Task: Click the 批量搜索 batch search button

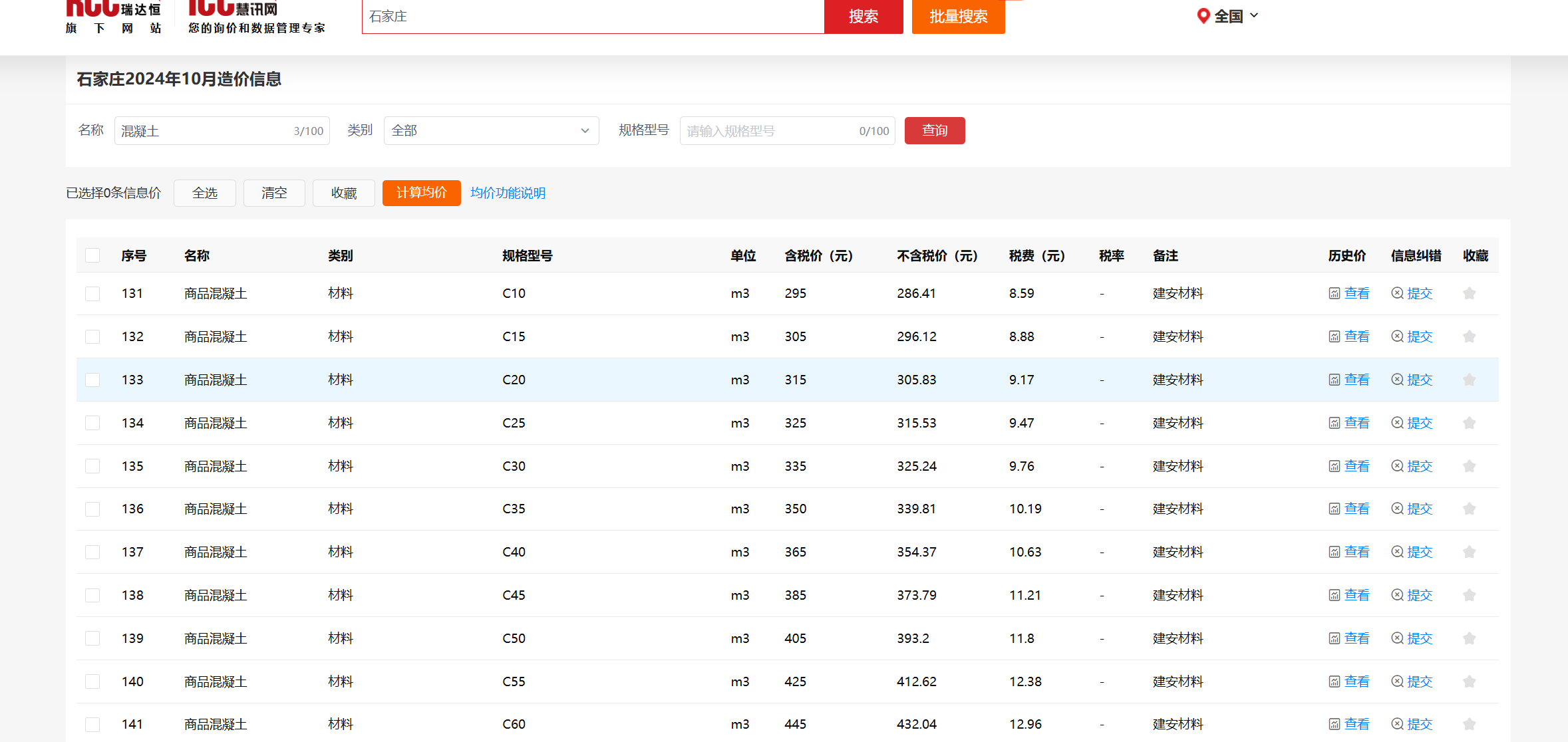Action: pyautogui.click(x=958, y=17)
